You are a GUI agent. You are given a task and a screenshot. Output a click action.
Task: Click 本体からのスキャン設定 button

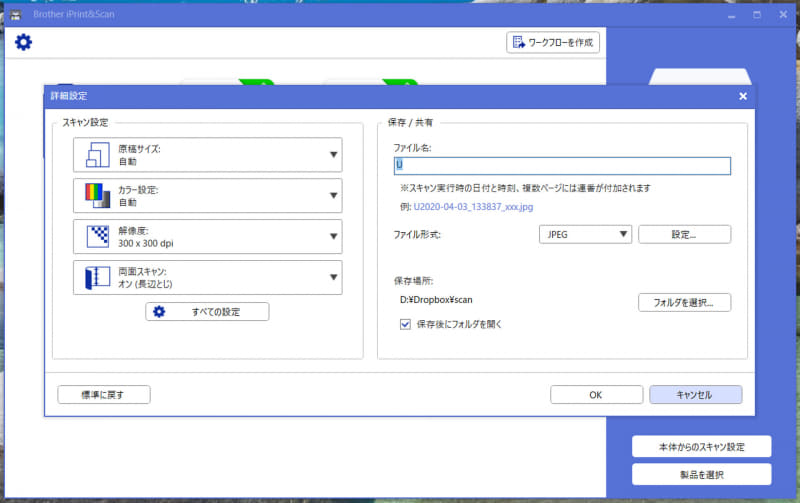[x=702, y=447]
